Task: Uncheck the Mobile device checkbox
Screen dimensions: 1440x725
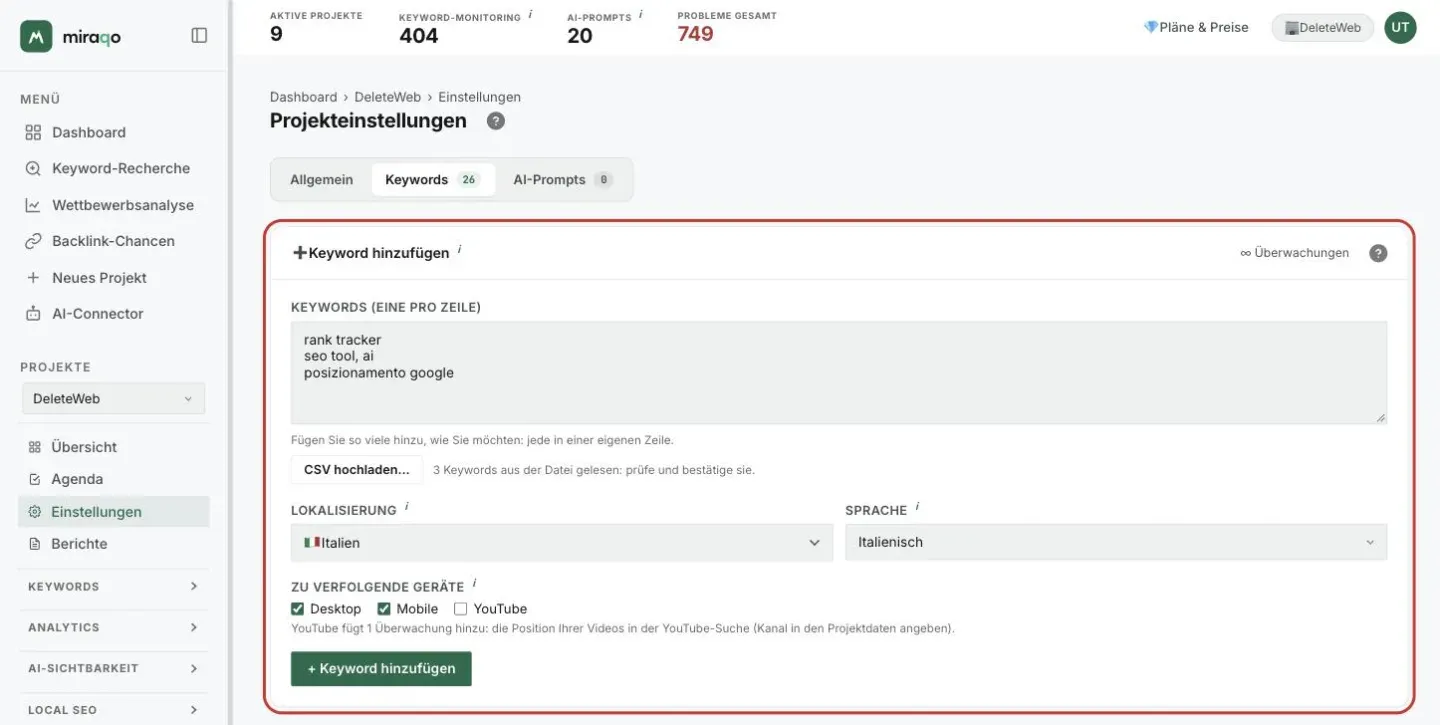Action: tap(384, 609)
